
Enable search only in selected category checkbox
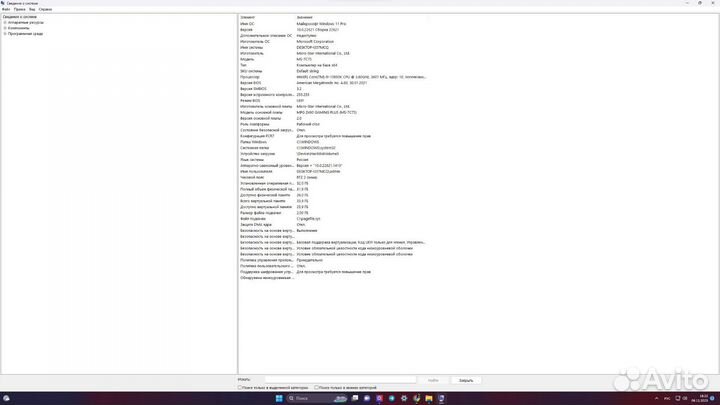click(240, 388)
